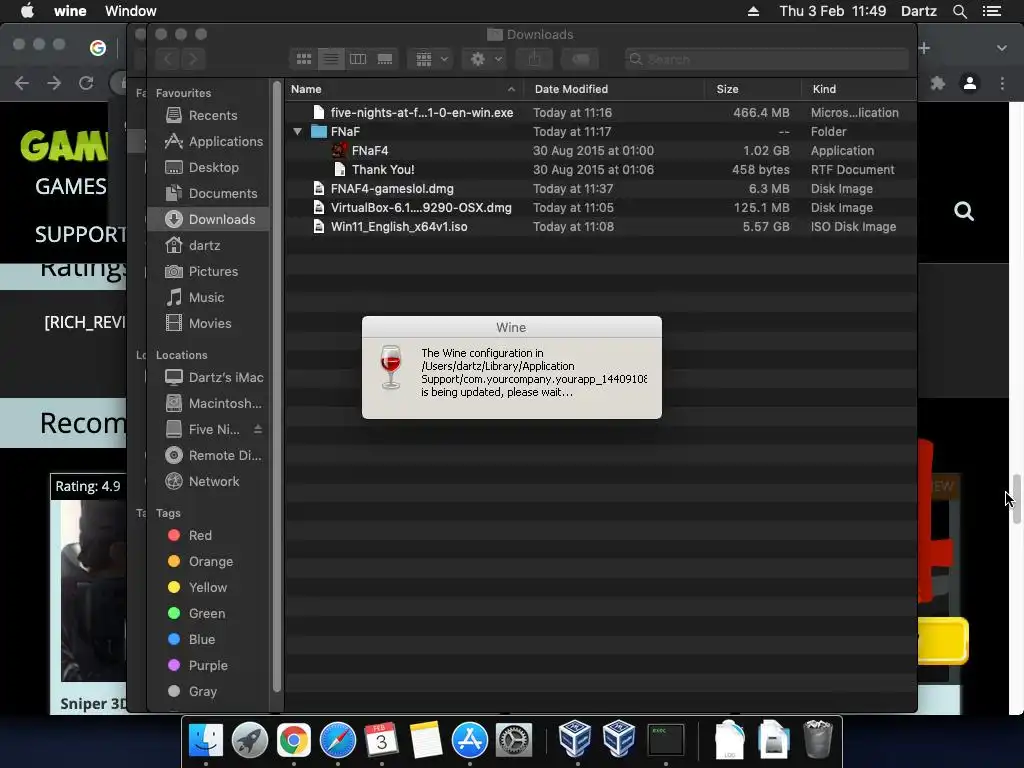Open the black exec terminal icon in Dock
Image resolution: width=1024 pixels, height=768 pixels.
pos(665,740)
